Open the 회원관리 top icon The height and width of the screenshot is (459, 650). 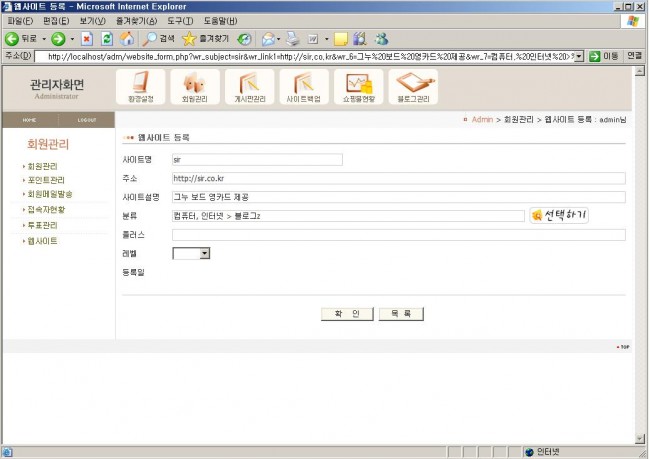coord(195,88)
